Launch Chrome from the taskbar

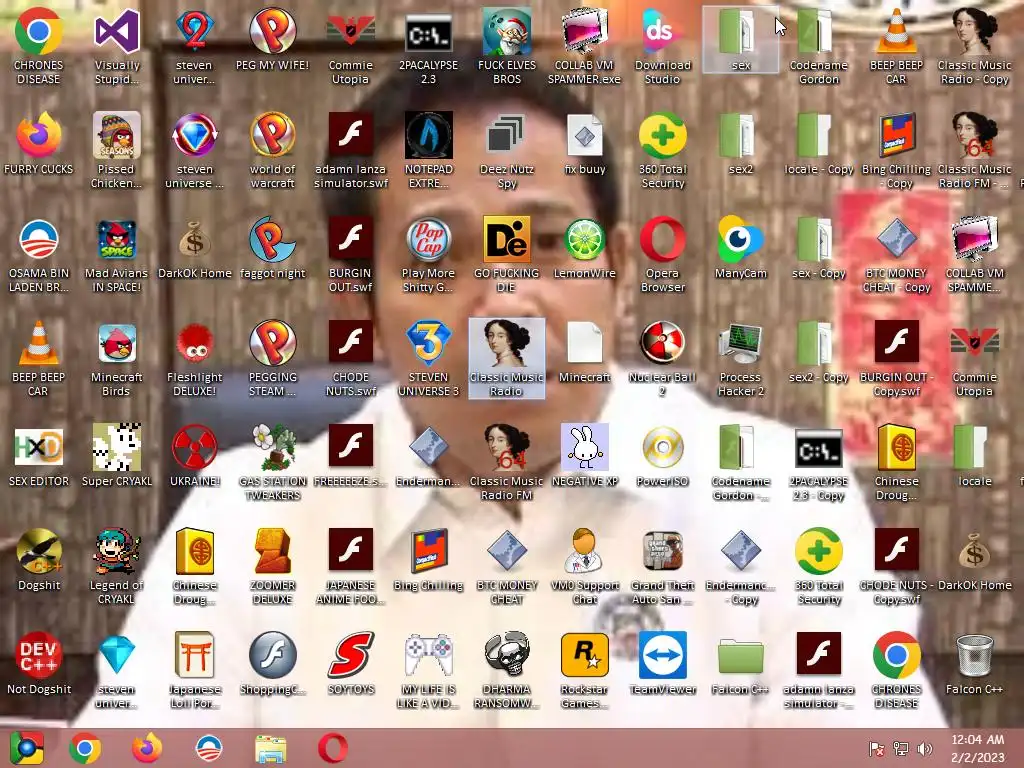point(85,748)
